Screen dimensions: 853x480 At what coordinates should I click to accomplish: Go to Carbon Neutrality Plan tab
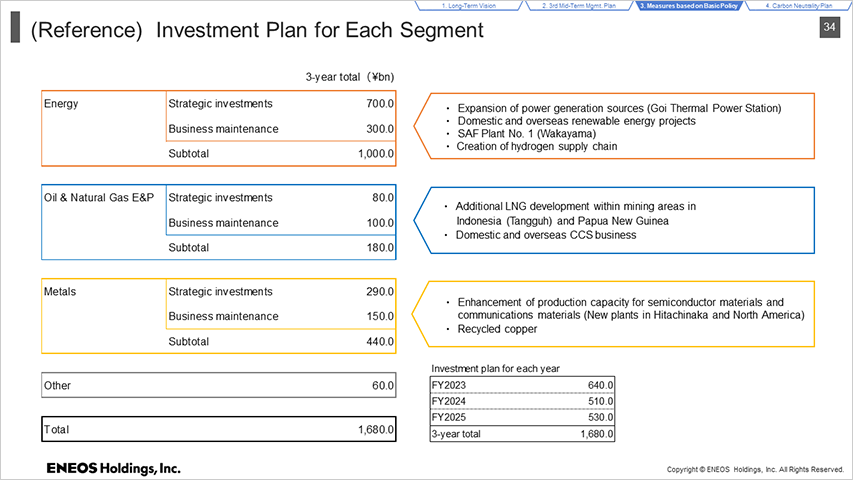point(799,6)
